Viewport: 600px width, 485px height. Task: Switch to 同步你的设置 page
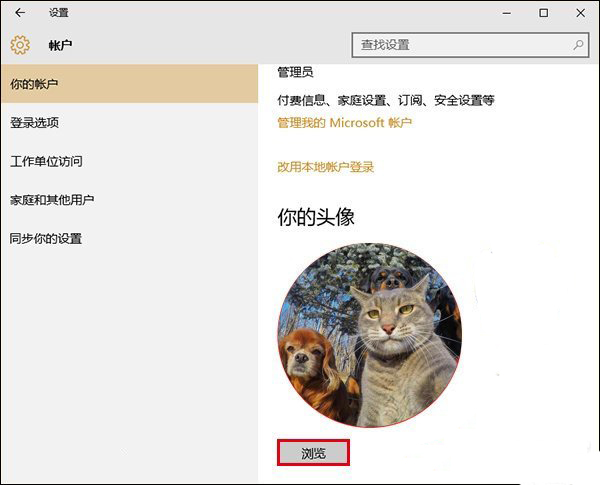pos(46,239)
